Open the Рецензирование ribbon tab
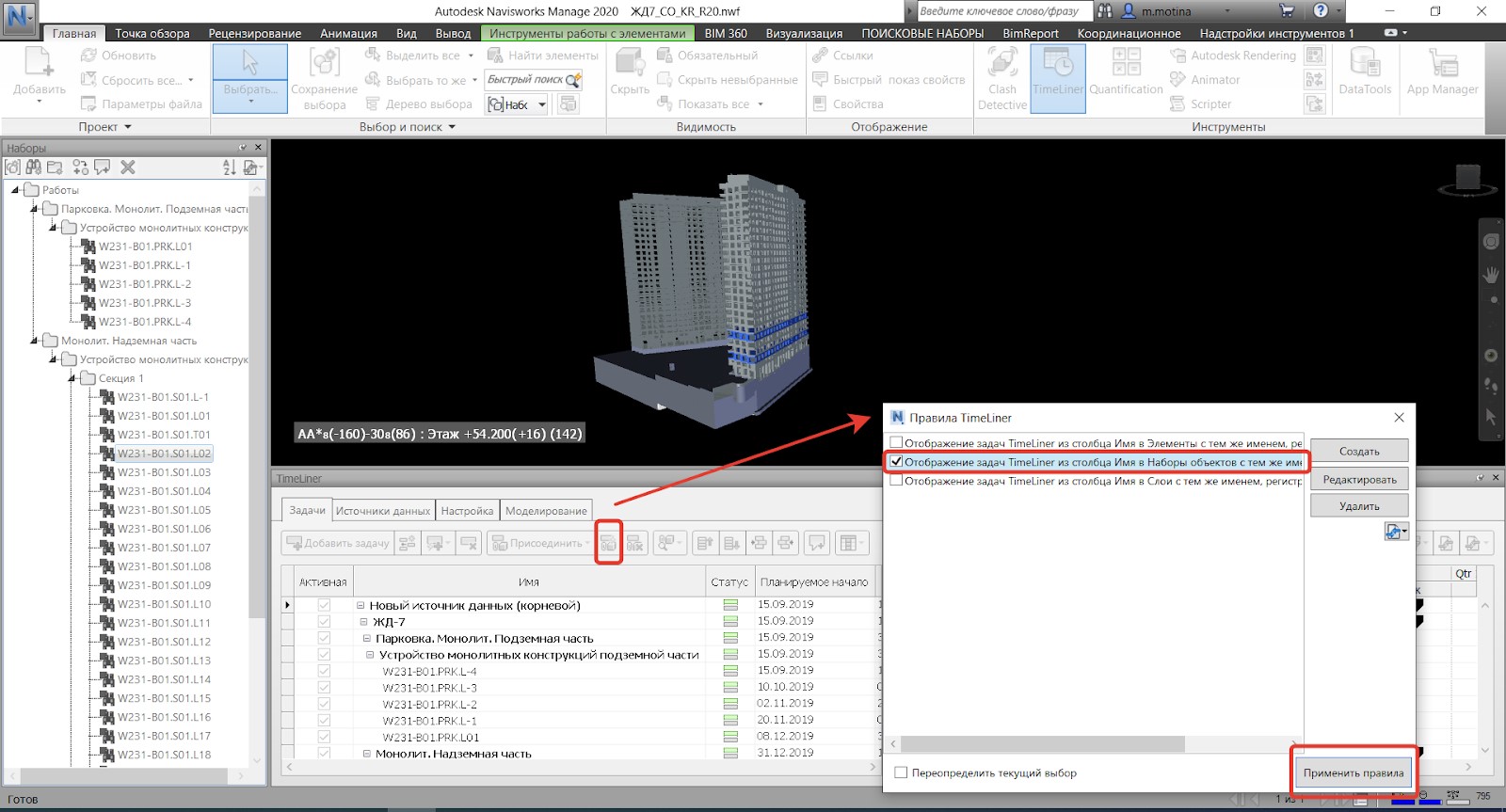Screen dimensions: 1506x812 [x=255, y=33]
